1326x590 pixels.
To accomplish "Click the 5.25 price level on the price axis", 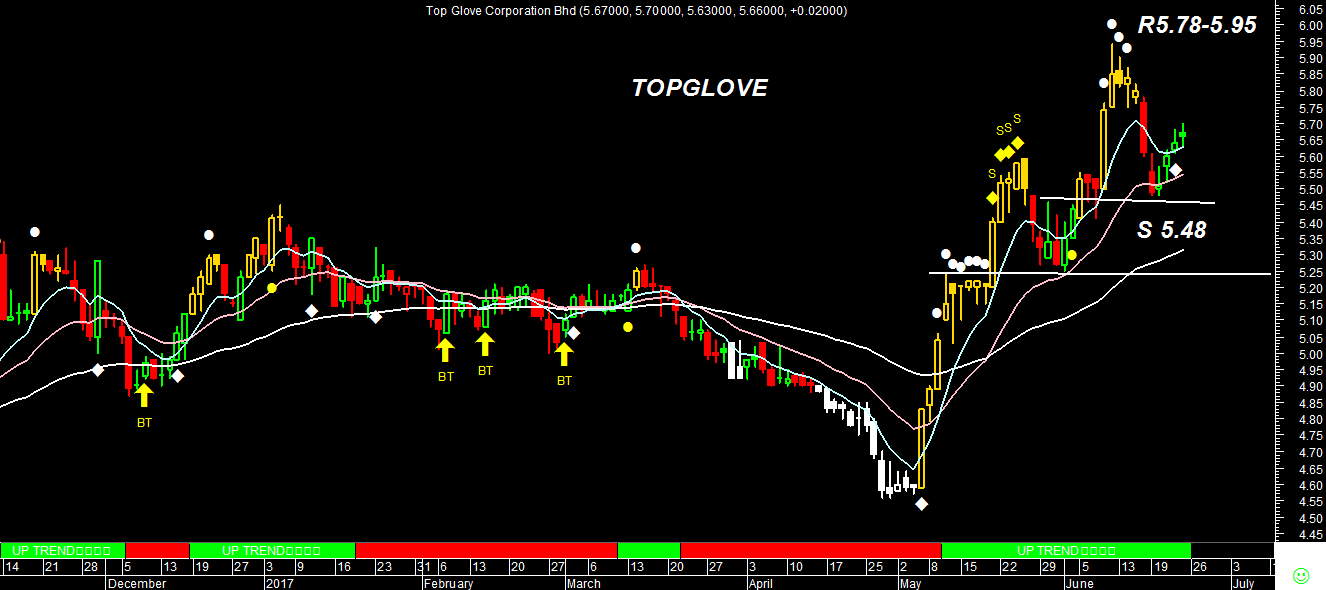I will [x=1311, y=272].
